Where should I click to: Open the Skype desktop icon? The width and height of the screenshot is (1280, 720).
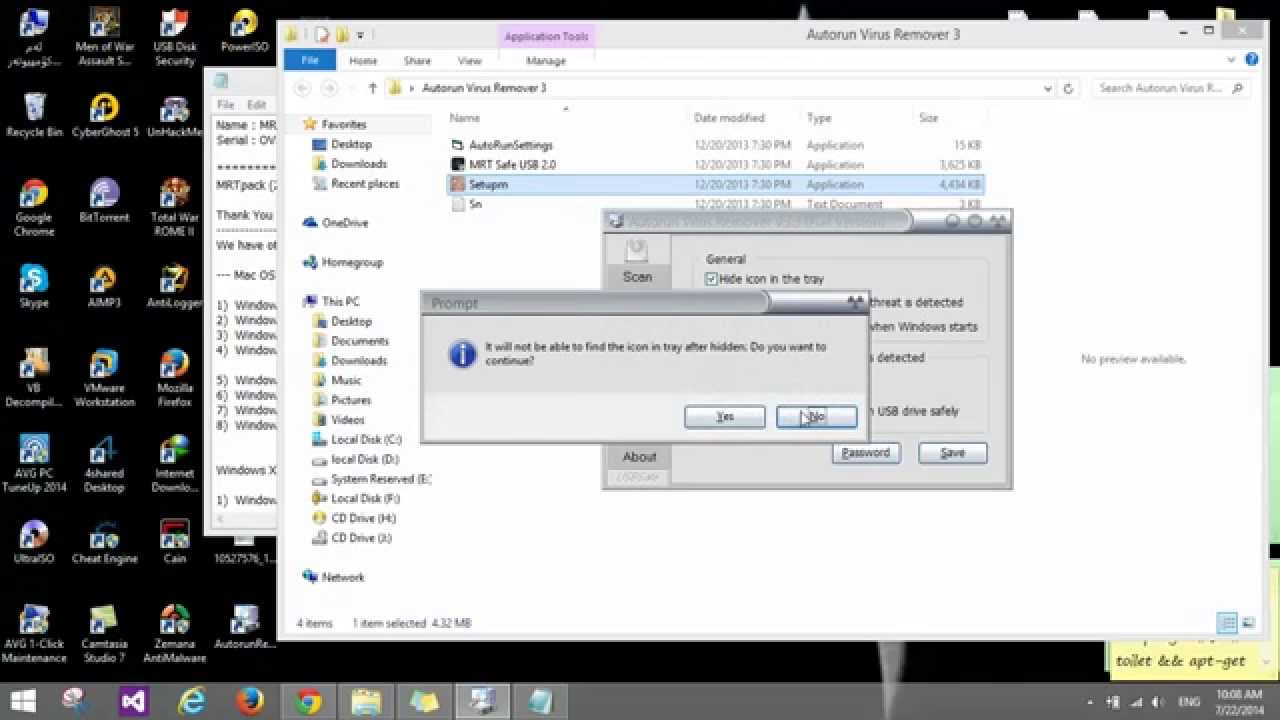tap(34, 286)
